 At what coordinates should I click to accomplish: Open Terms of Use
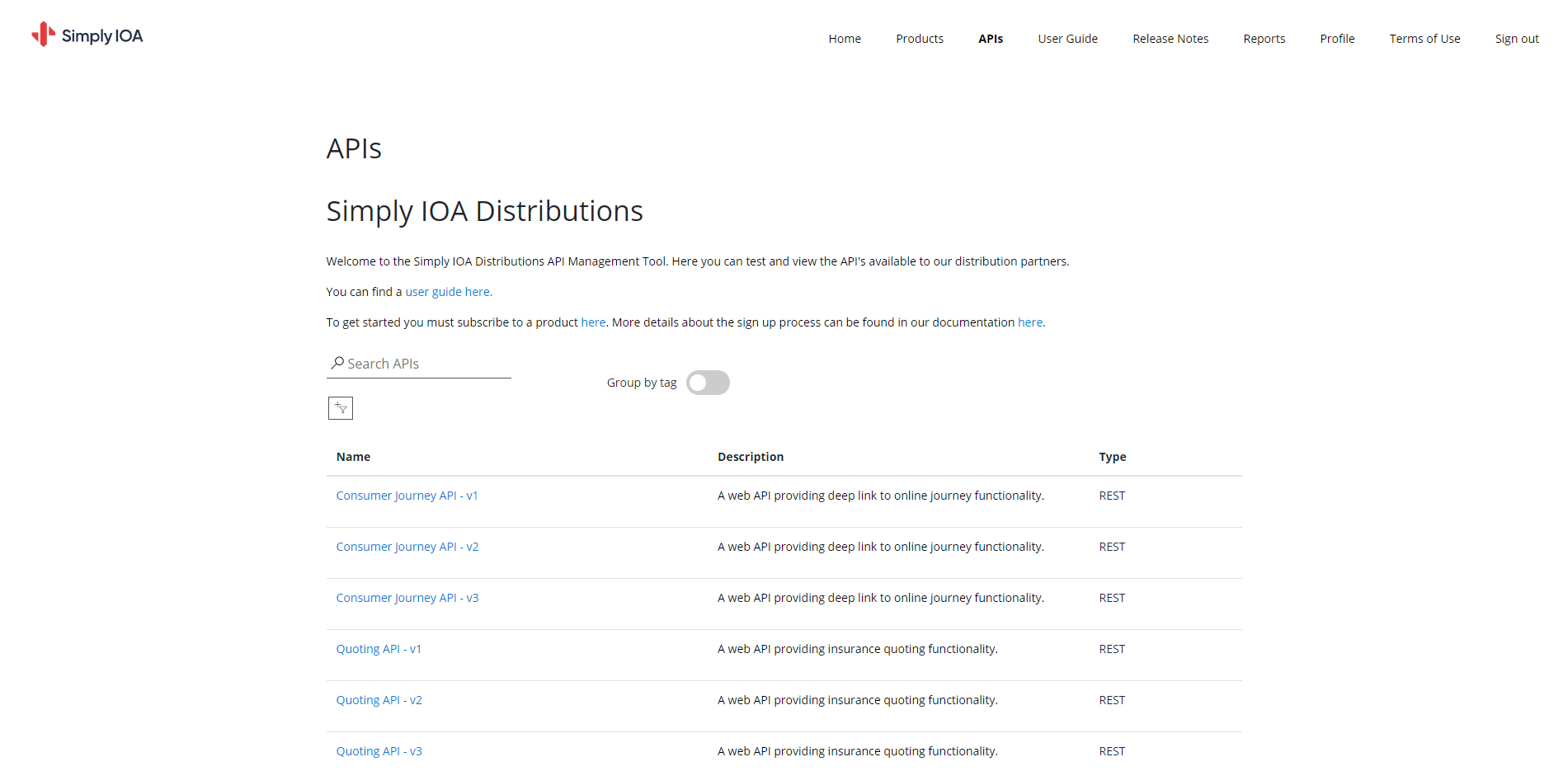[1424, 39]
